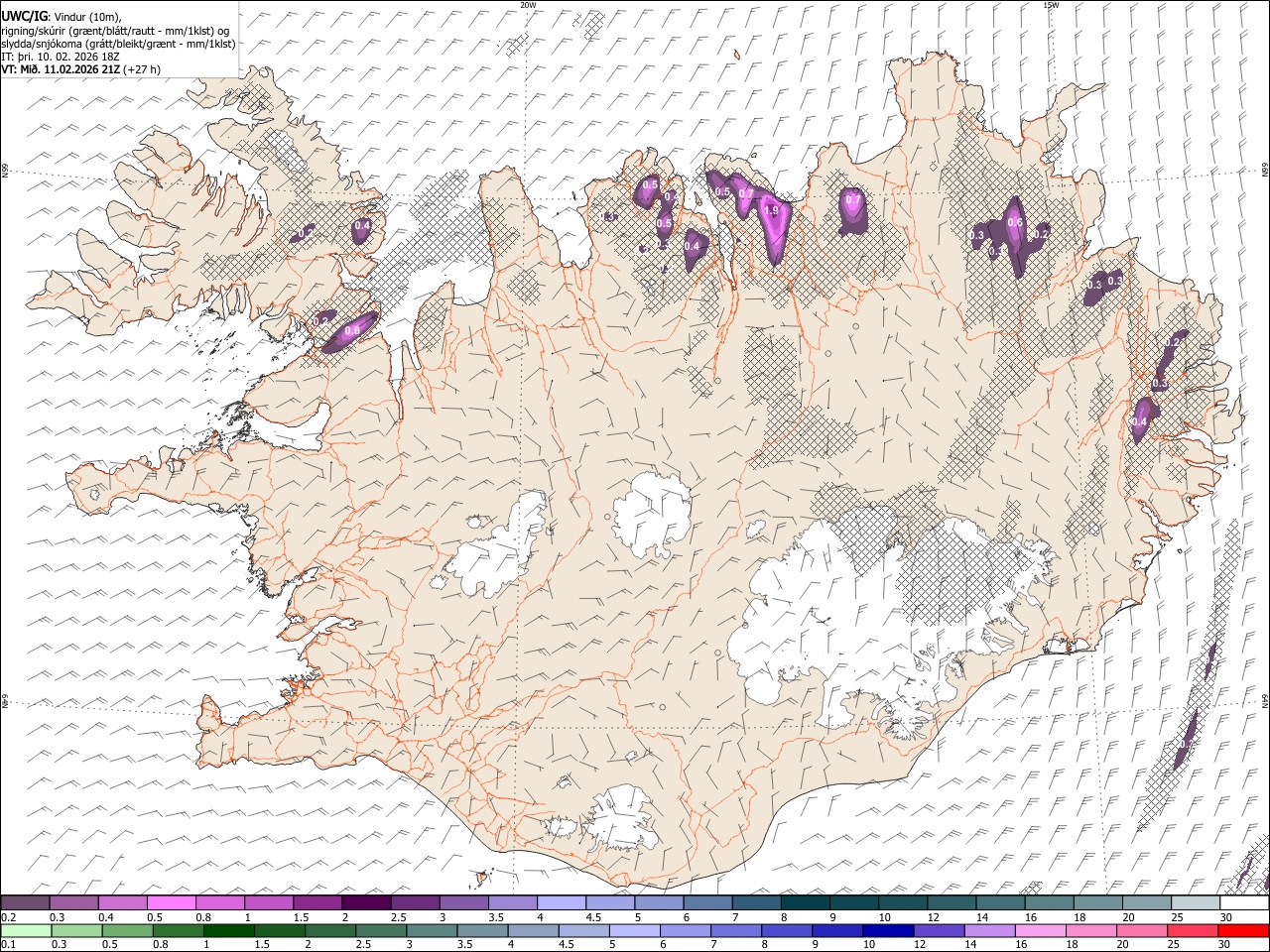
Task: Click the 15W longitude label
Action: click(x=1051, y=5)
